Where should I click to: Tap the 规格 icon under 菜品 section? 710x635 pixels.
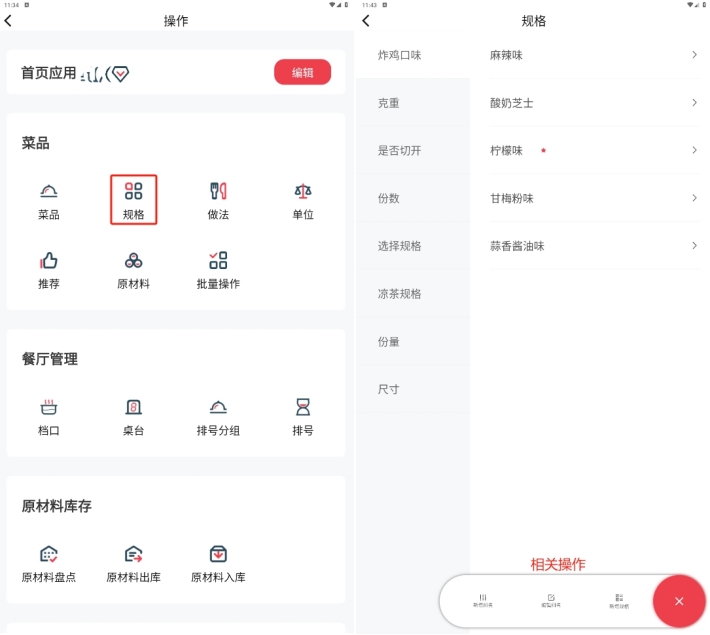pyautogui.click(x=133, y=191)
